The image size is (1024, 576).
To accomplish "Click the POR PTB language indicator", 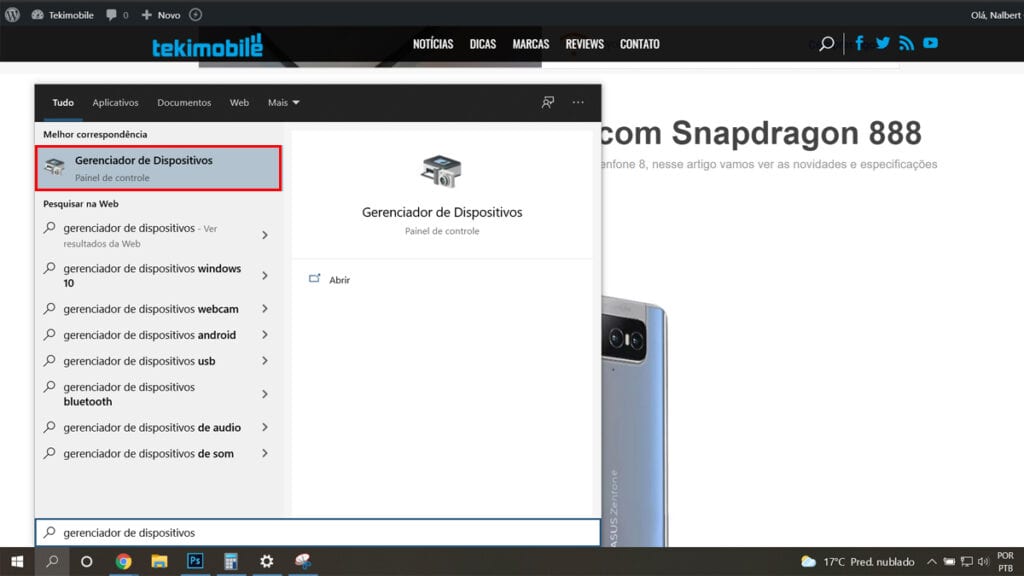I will pyautogui.click(x=1005, y=562).
